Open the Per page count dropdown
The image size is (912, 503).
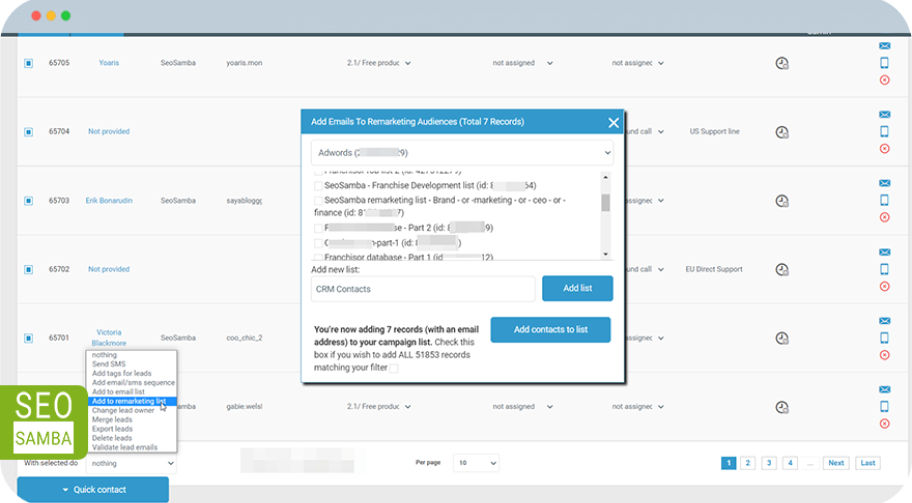point(476,463)
